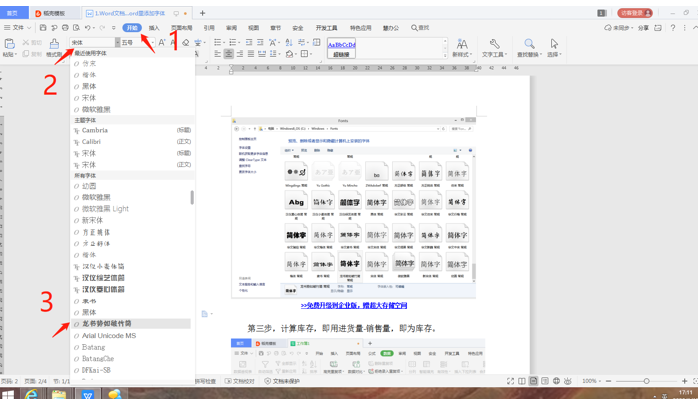Open the 开发工具 ribbon tab

pos(326,28)
